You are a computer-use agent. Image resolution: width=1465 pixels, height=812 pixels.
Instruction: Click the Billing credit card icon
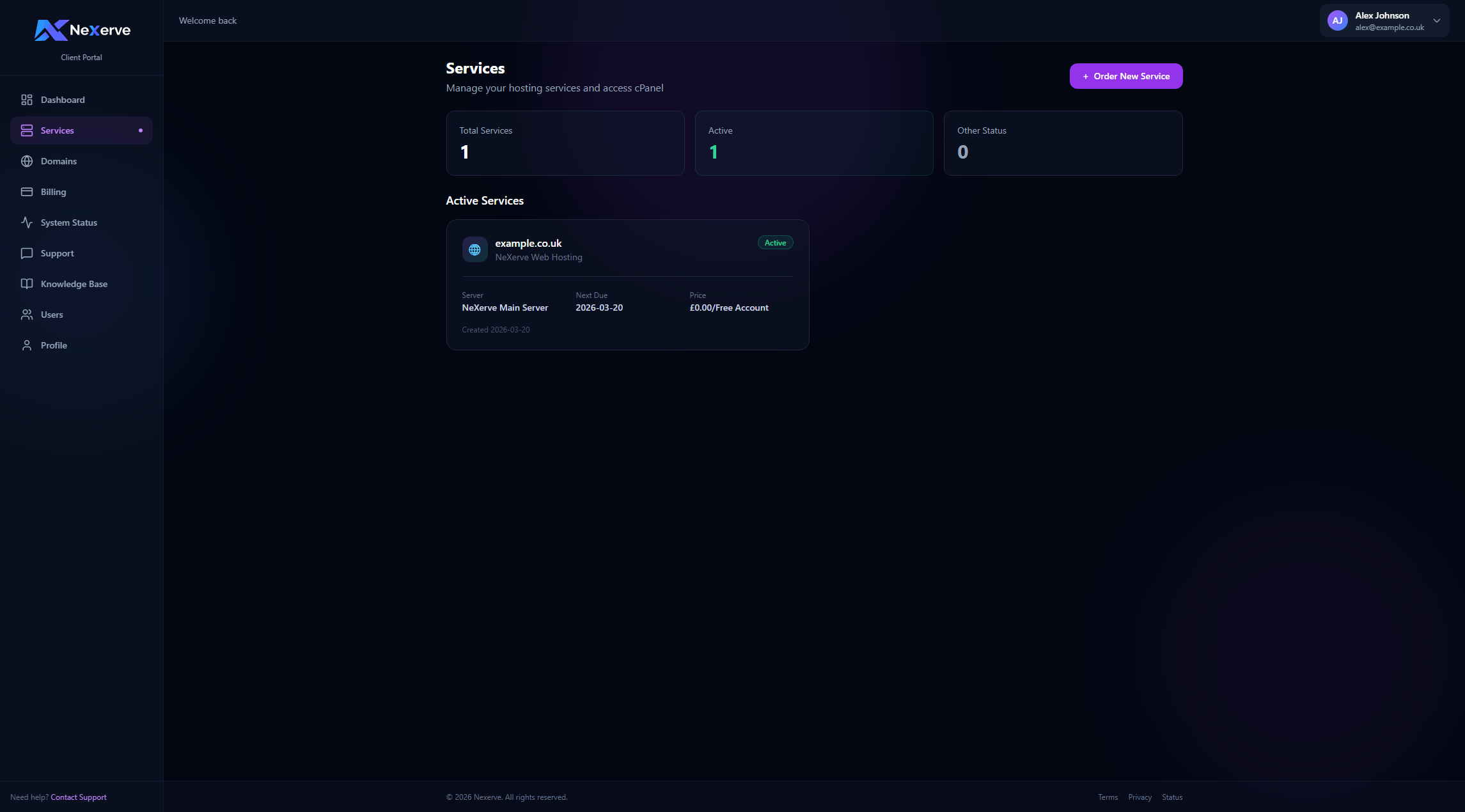click(27, 192)
